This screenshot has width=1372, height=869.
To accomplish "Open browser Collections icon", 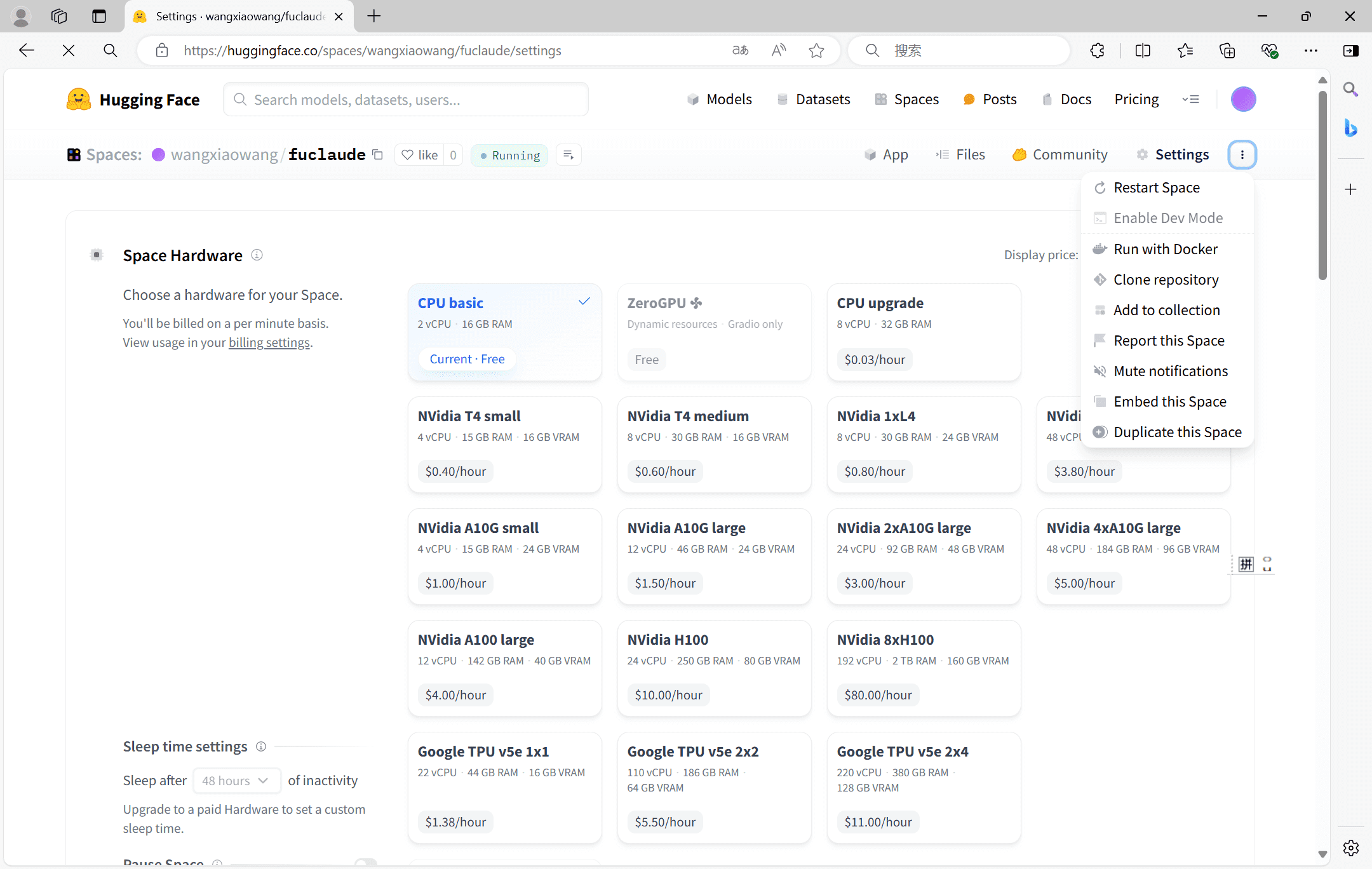I will [x=1227, y=50].
